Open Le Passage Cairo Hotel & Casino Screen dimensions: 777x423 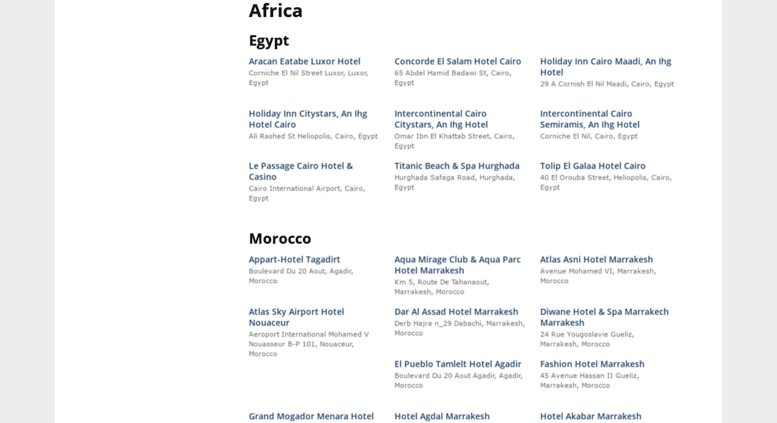tap(301, 171)
